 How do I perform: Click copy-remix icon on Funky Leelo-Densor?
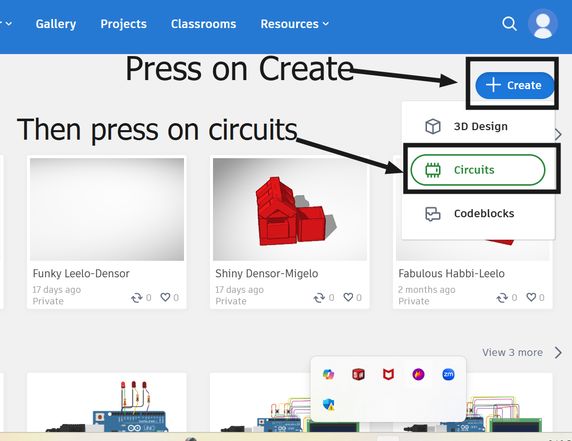click(x=137, y=298)
